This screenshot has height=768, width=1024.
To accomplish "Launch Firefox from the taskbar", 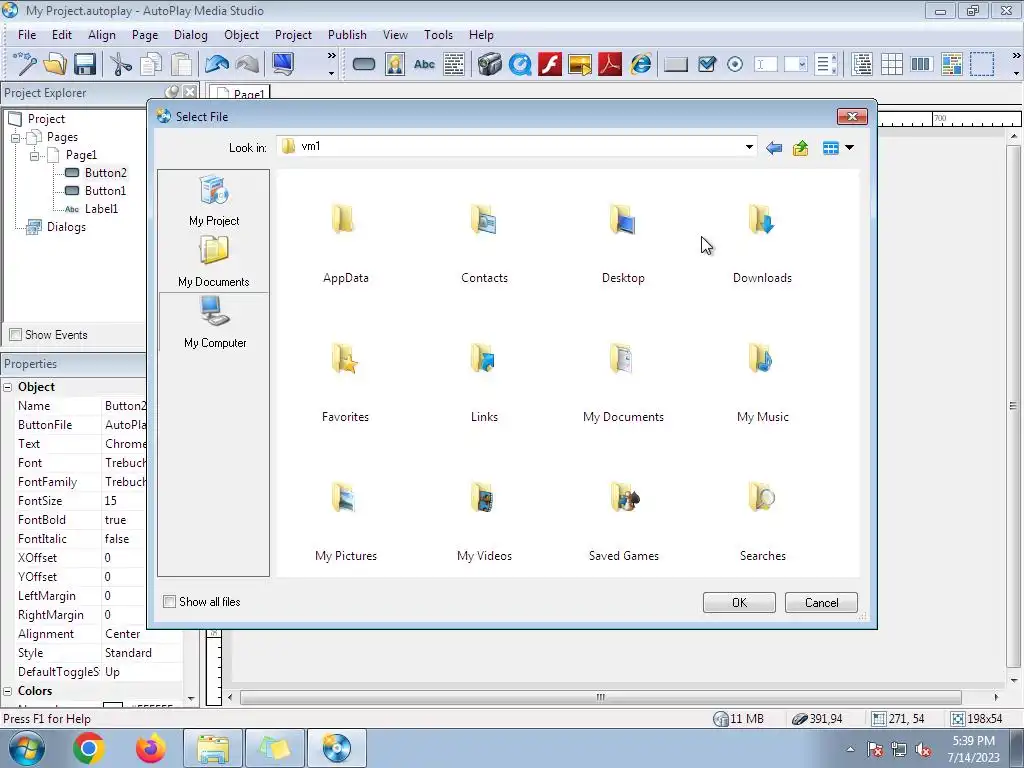I will (151, 748).
